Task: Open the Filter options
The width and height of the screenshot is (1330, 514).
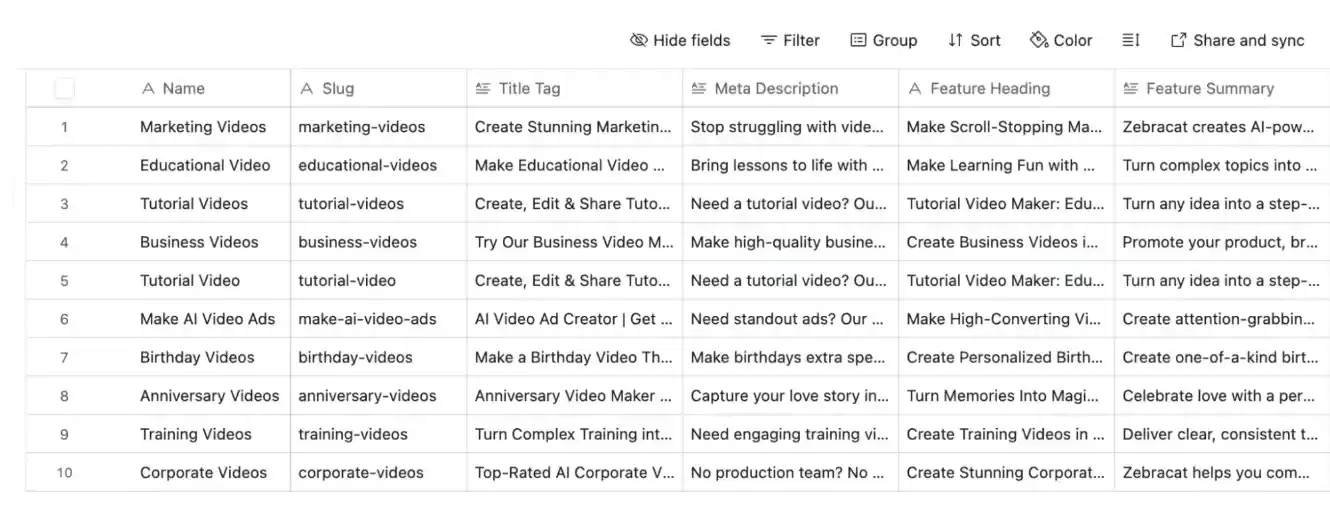Action: point(790,40)
